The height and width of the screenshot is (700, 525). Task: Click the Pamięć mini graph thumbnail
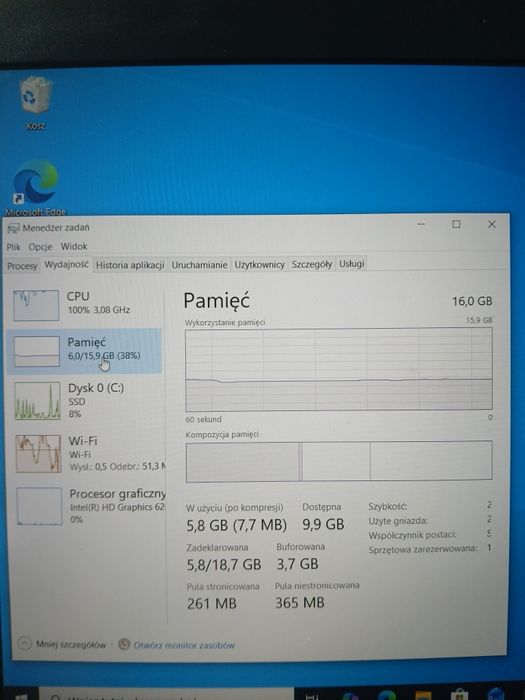click(x=37, y=352)
